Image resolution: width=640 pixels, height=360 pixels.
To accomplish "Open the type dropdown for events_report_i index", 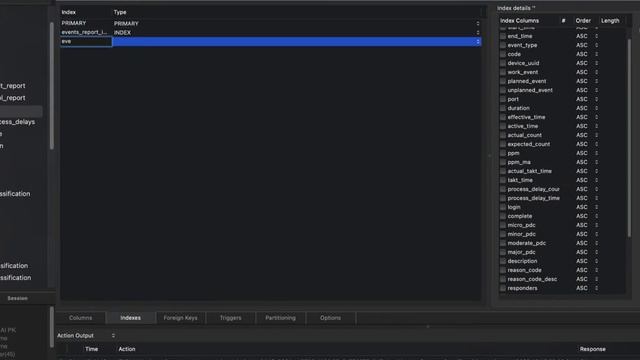I will (478, 33).
